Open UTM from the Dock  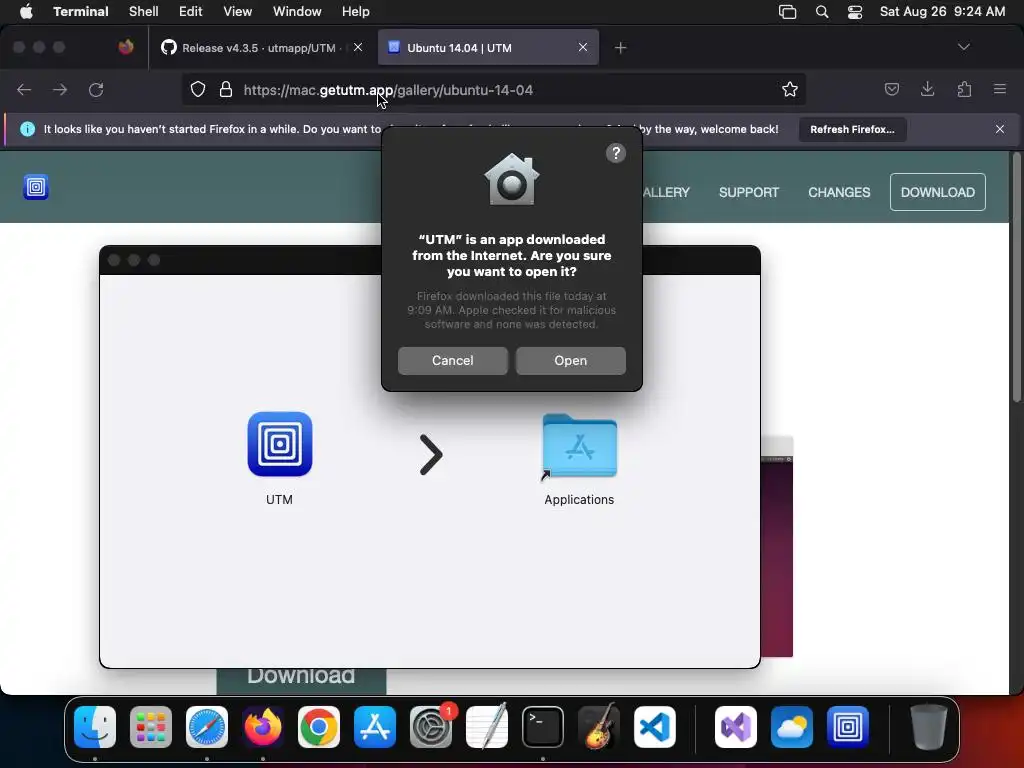(848, 727)
